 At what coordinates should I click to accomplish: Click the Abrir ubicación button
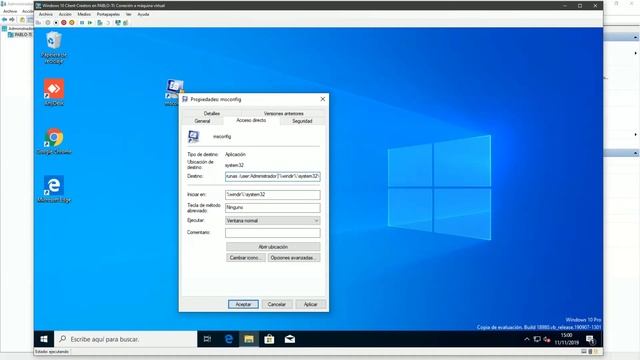[x=273, y=247]
